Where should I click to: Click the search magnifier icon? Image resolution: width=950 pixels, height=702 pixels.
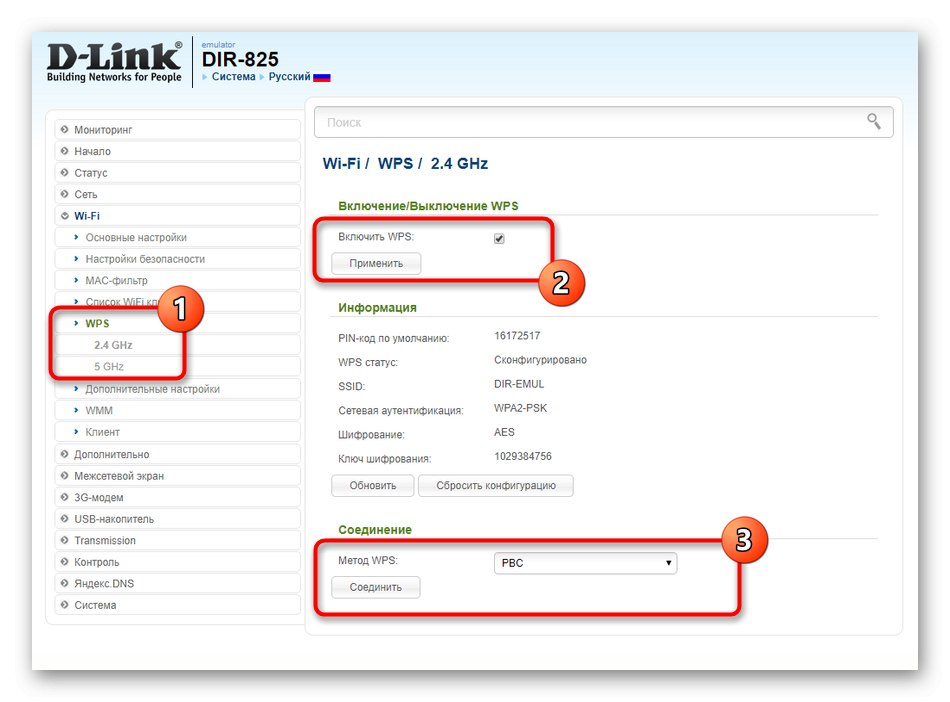[x=874, y=121]
